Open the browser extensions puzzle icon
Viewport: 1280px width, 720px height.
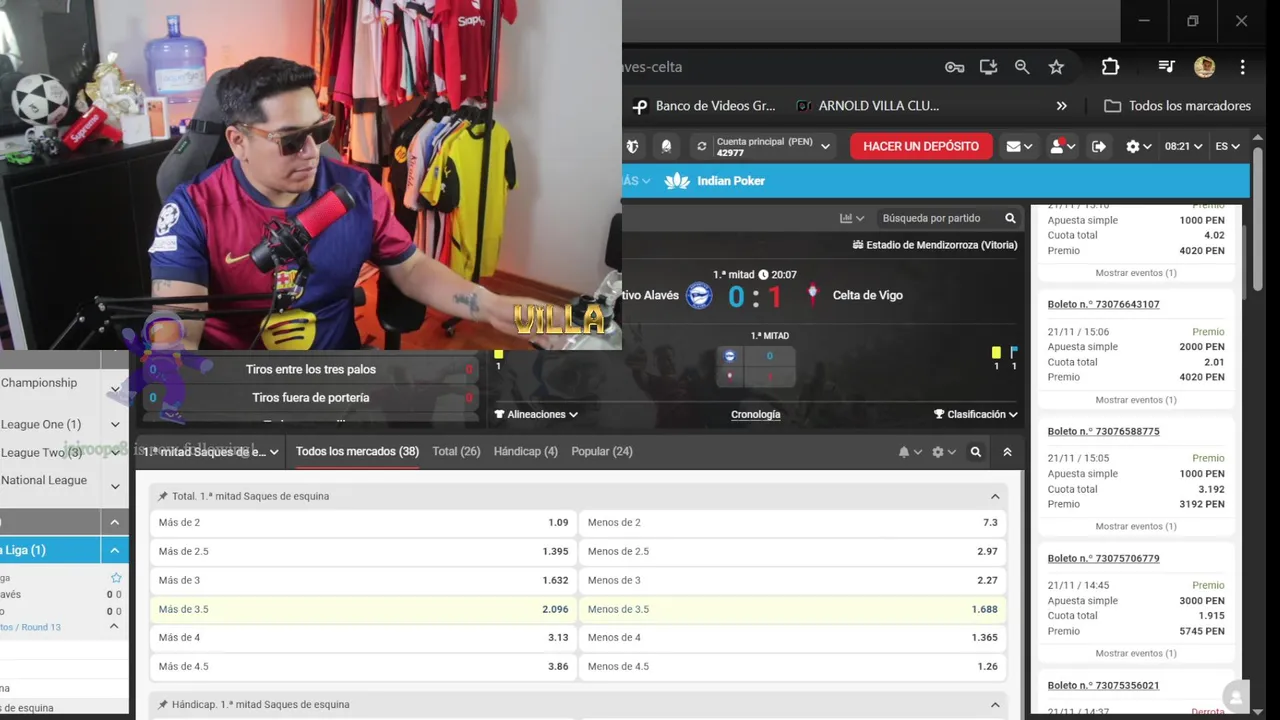1110,67
